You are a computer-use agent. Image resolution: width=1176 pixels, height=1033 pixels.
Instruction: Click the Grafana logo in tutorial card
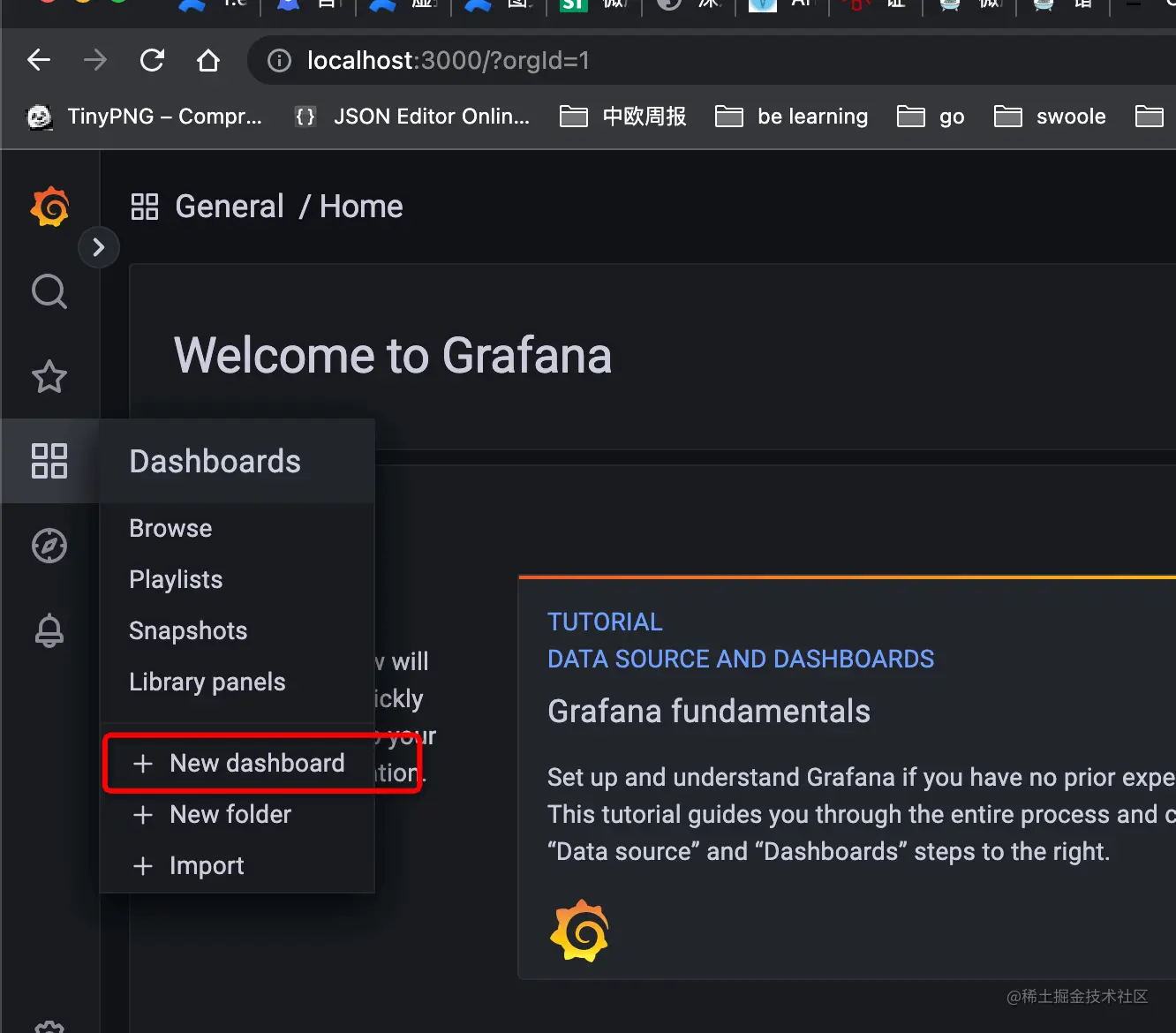pos(579,931)
